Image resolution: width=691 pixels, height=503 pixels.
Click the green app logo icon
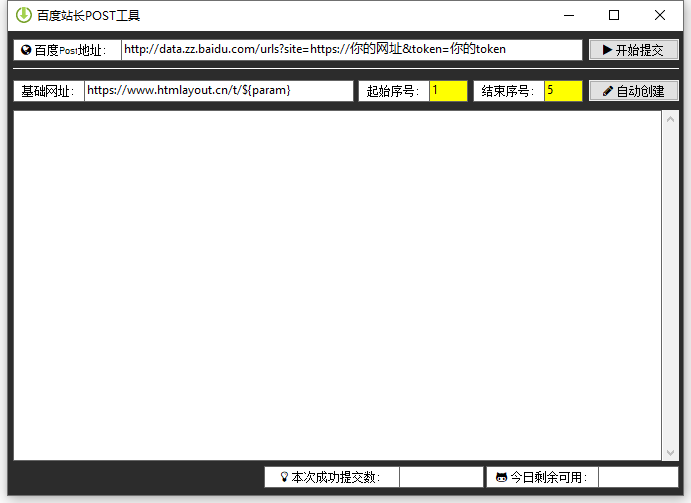[x=24, y=15]
